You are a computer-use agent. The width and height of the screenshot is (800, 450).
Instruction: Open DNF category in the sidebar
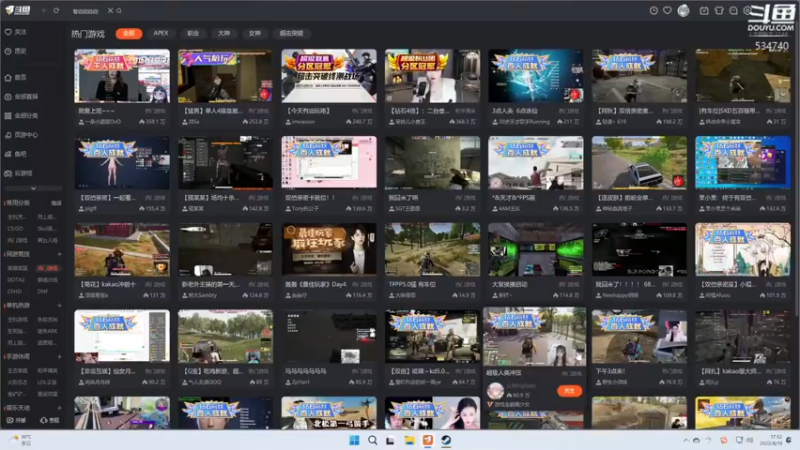42,291
